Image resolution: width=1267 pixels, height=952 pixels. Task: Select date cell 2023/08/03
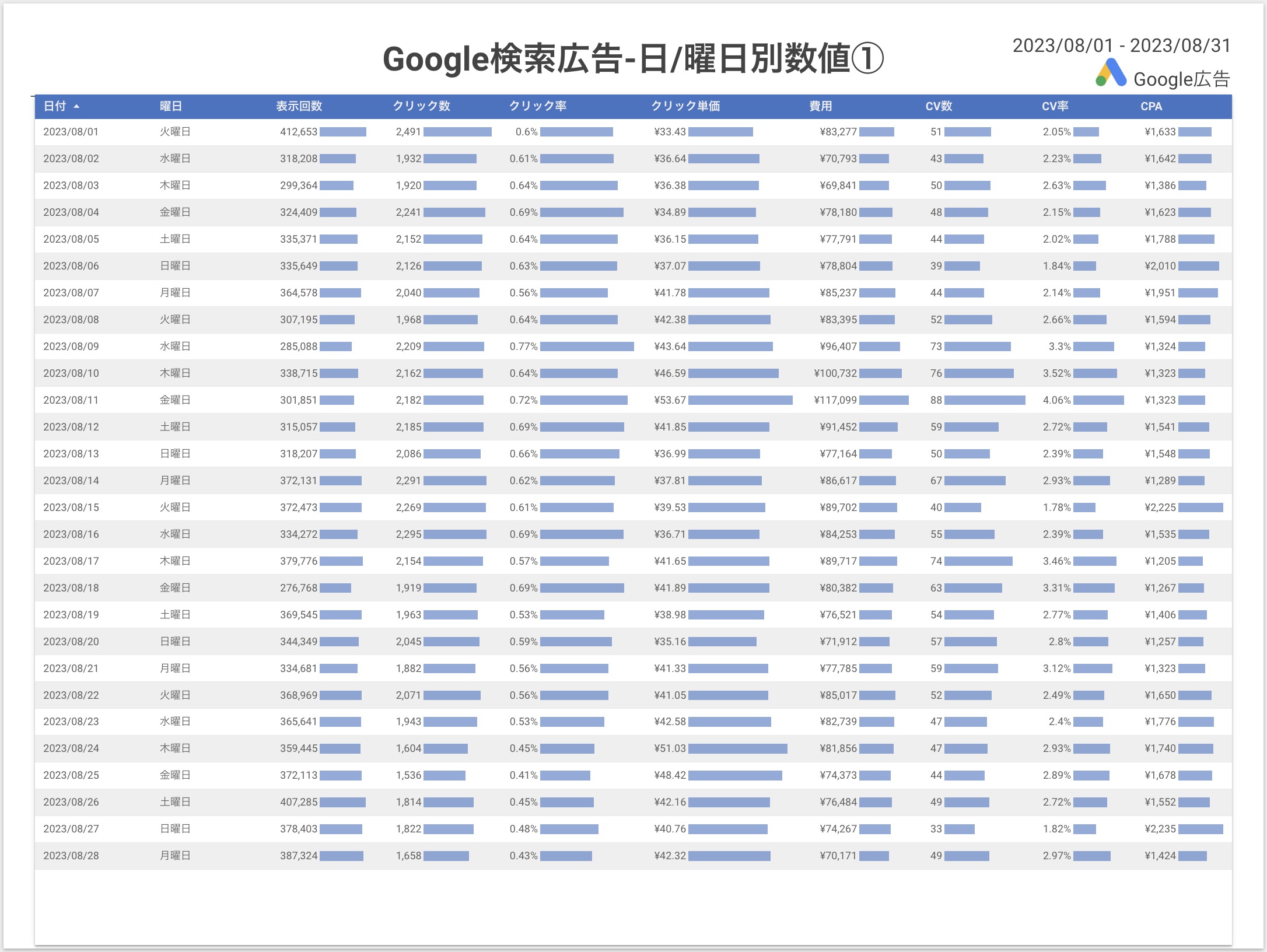[71, 185]
